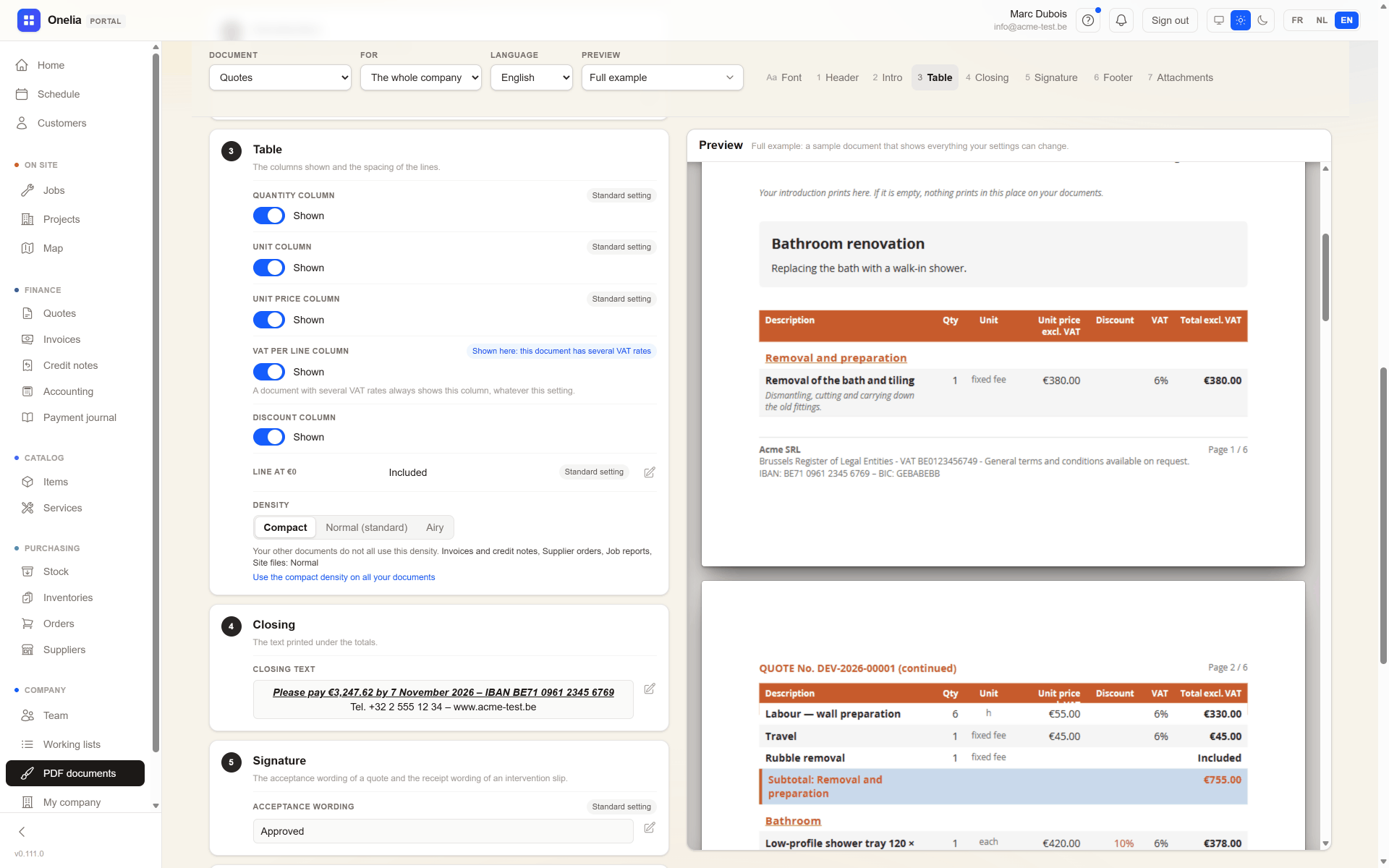The width and height of the screenshot is (1389, 868).
Task: Switch to the Header tab
Action: click(838, 77)
